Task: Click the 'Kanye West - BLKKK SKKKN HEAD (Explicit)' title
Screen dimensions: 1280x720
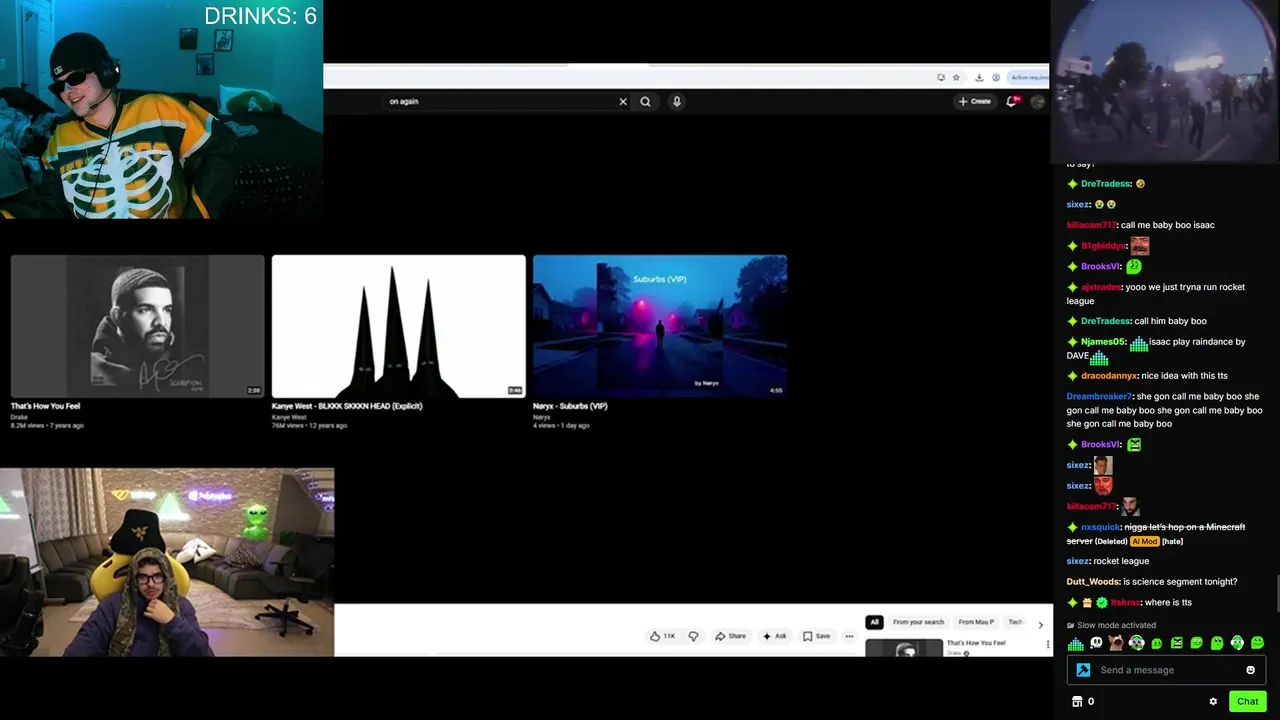Action: coord(347,406)
